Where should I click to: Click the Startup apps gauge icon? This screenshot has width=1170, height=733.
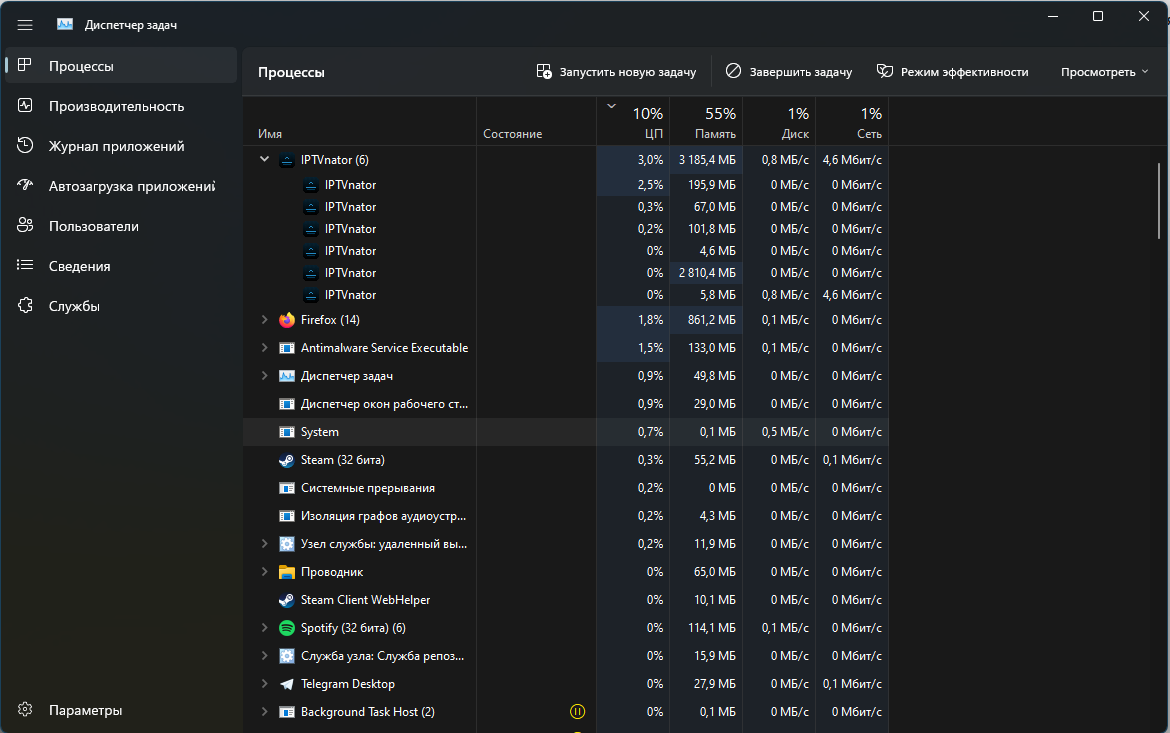pyautogui.click(x=25, y=185)
